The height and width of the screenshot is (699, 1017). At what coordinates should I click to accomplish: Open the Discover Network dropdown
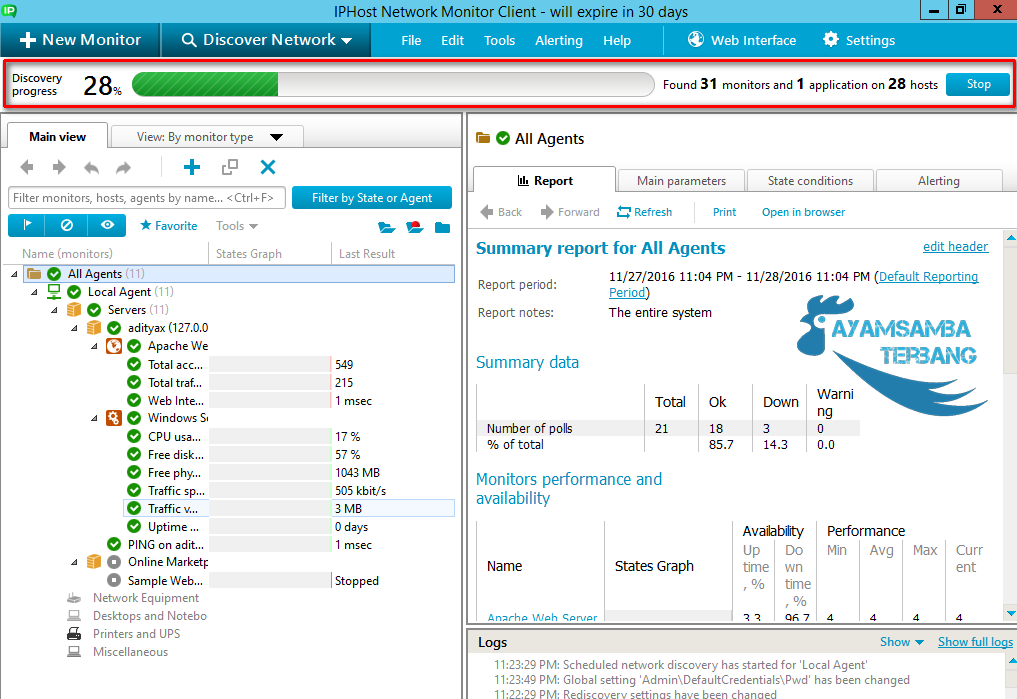267,40
